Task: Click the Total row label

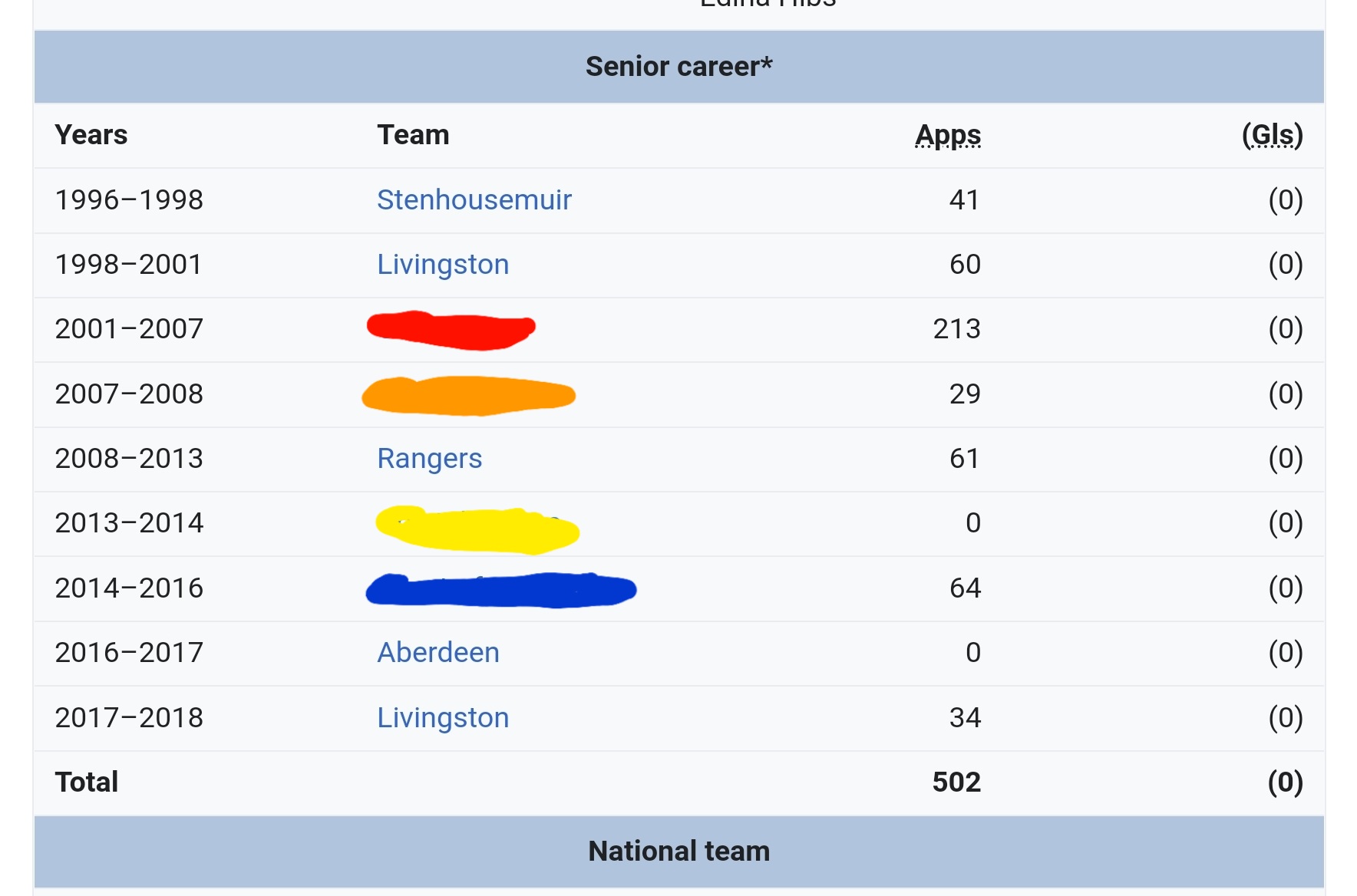Action: (87, 782)
